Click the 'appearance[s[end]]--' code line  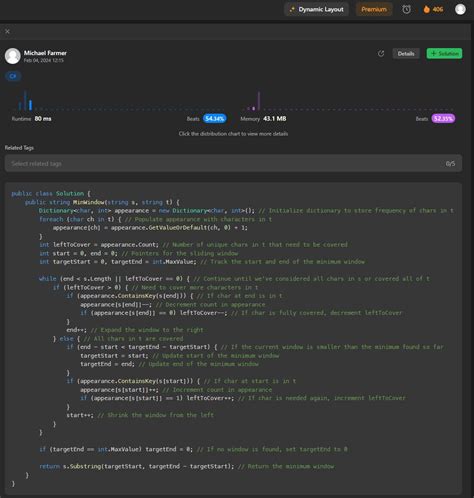pyautogui.click(x=173, y=305)
